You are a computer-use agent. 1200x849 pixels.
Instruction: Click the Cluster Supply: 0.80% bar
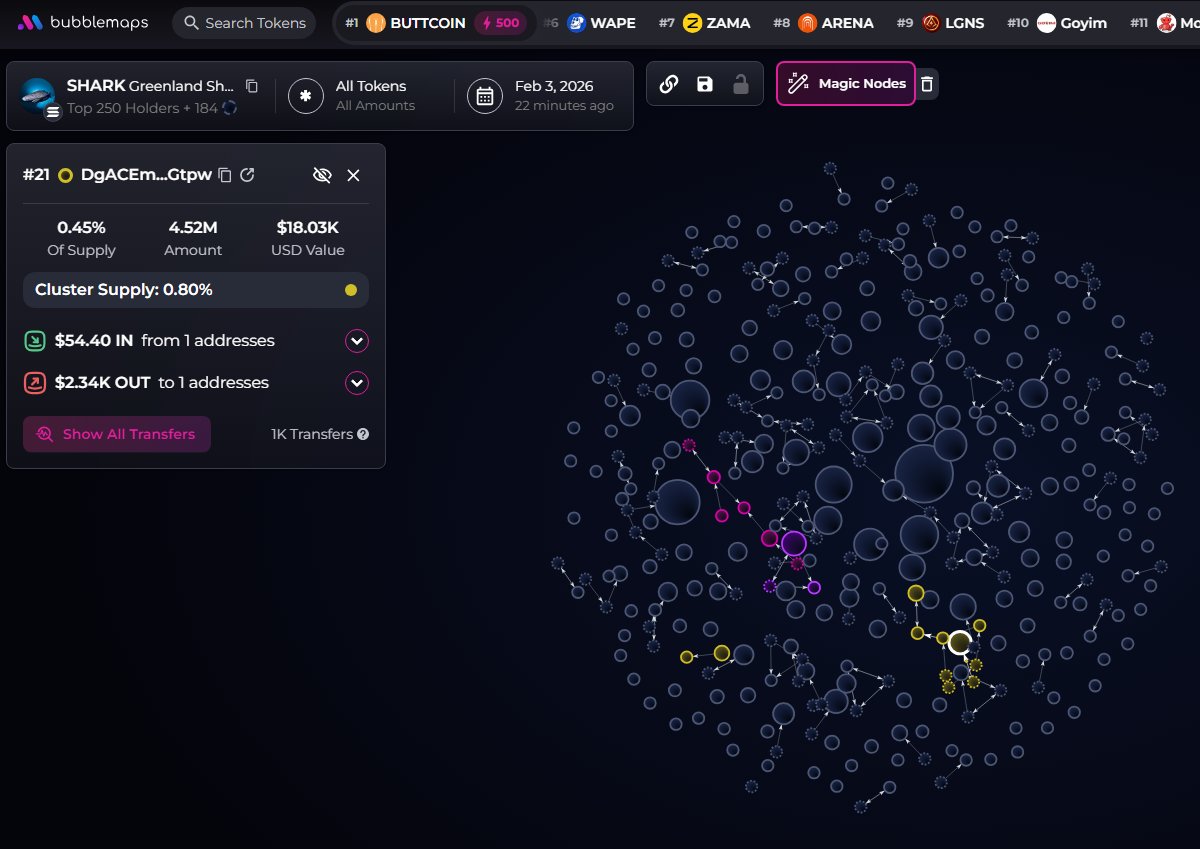pos(196,290)
